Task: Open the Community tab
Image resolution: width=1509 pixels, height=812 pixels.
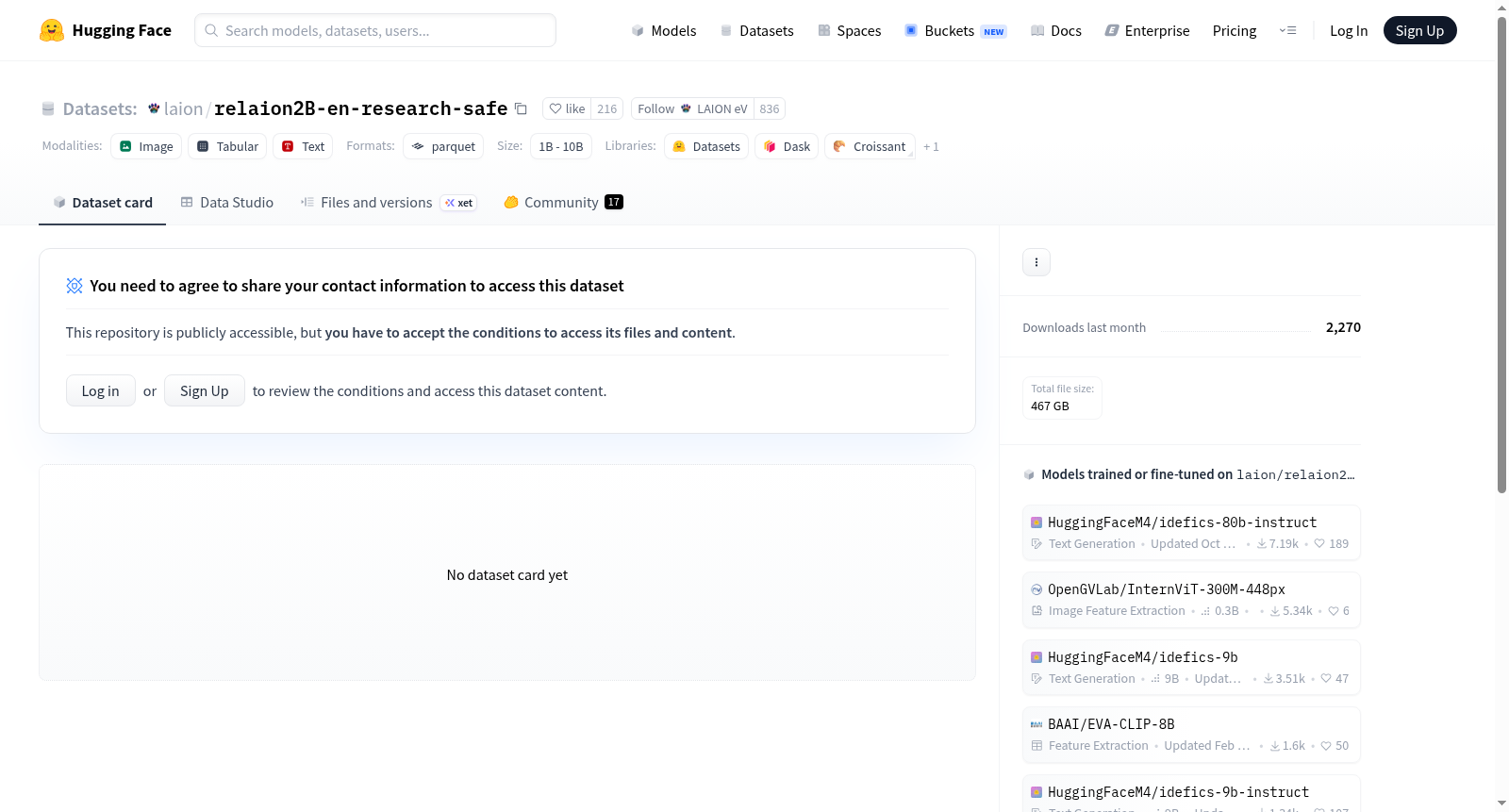Action: pos(563,203)
